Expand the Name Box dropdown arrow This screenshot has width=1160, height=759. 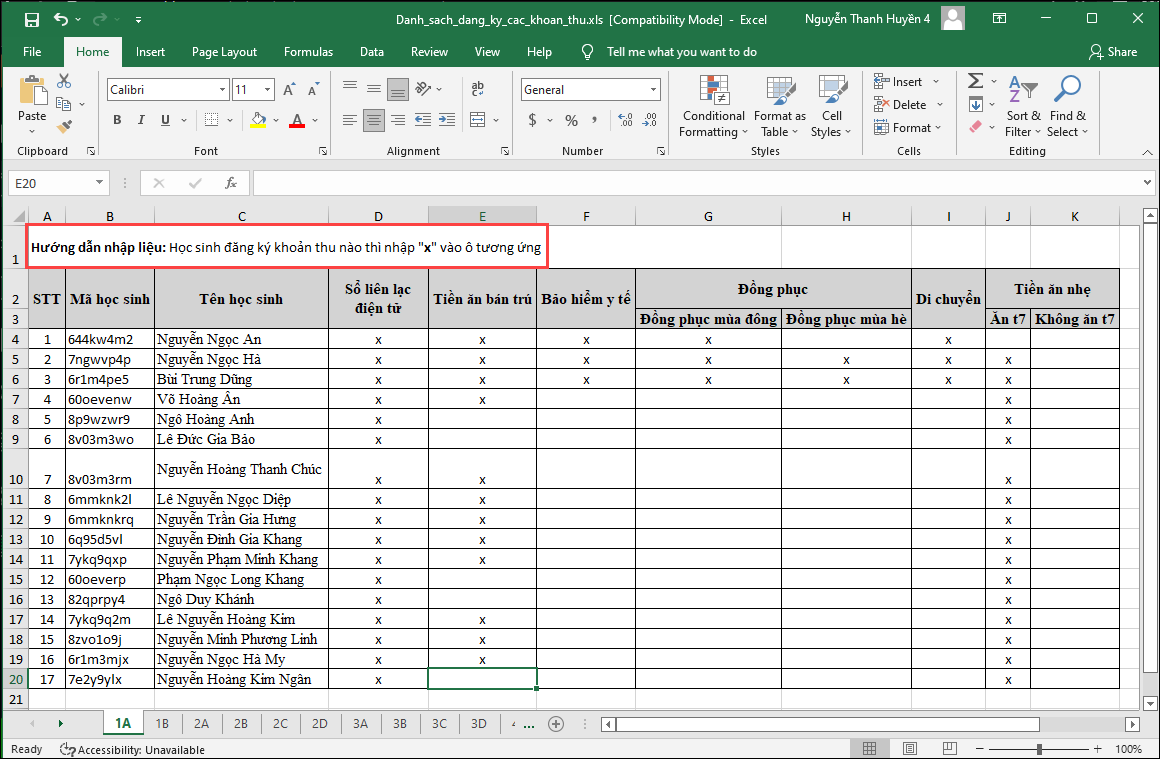coord(99,183)
